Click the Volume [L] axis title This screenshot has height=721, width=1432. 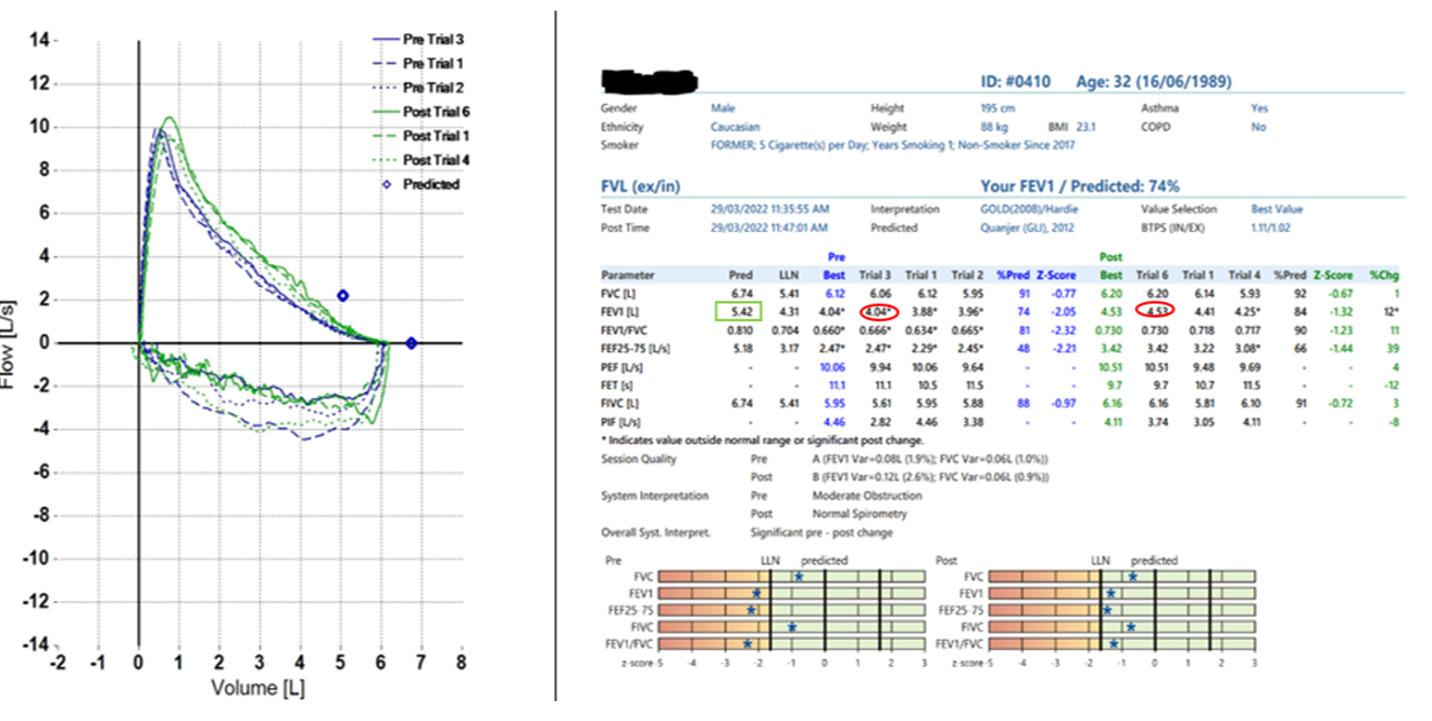click(x=257, y=688)
